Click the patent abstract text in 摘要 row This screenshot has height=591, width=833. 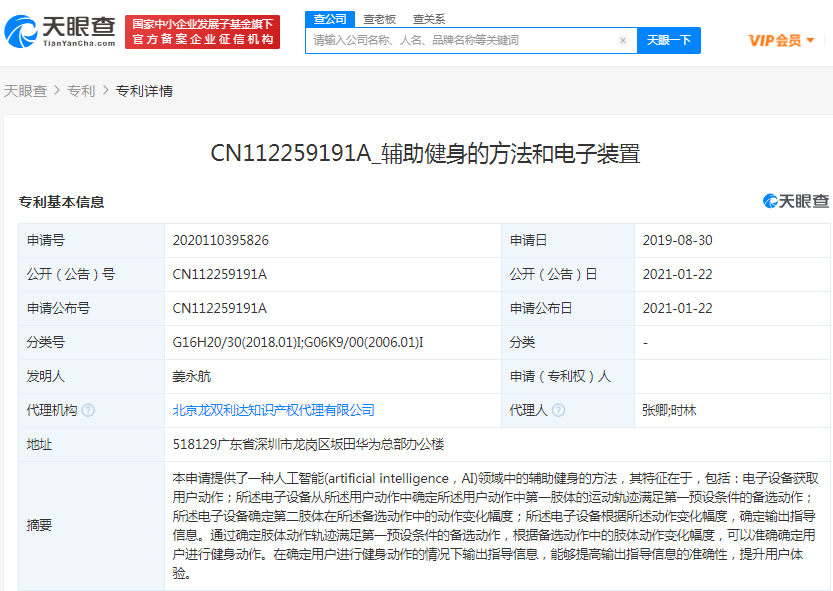[497, 526]
